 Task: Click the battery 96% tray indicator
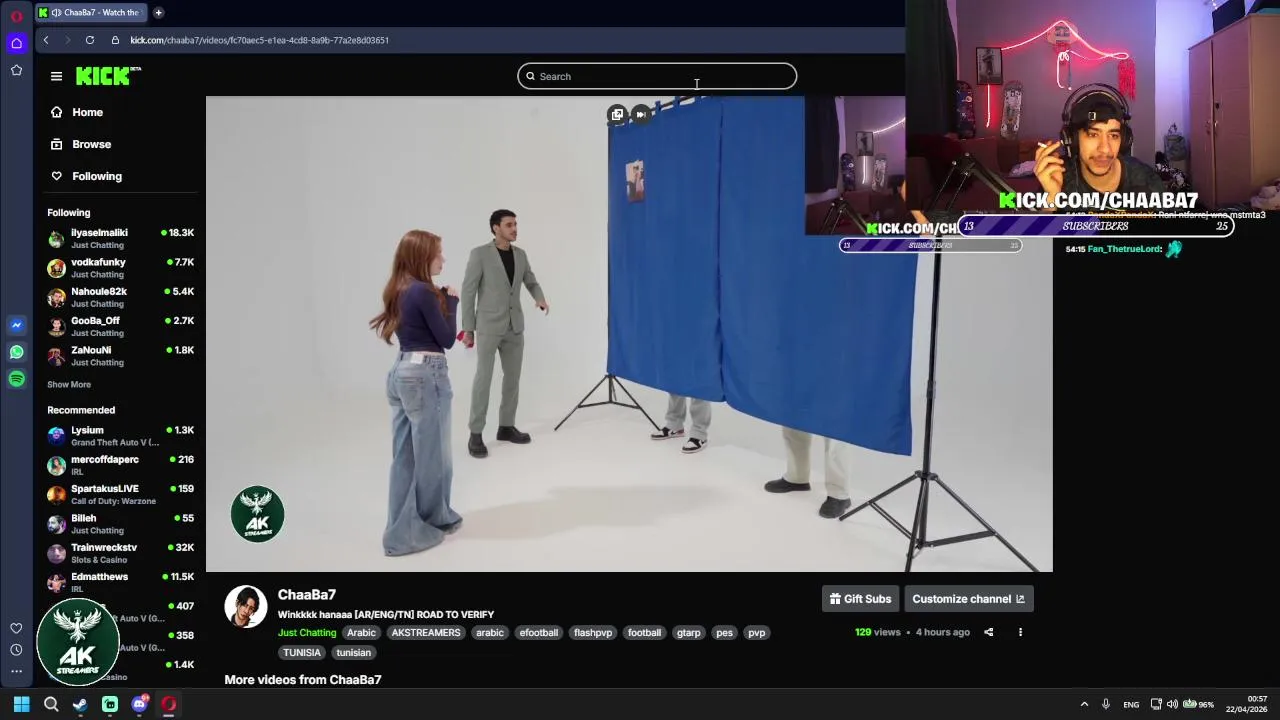(1198, 704)
